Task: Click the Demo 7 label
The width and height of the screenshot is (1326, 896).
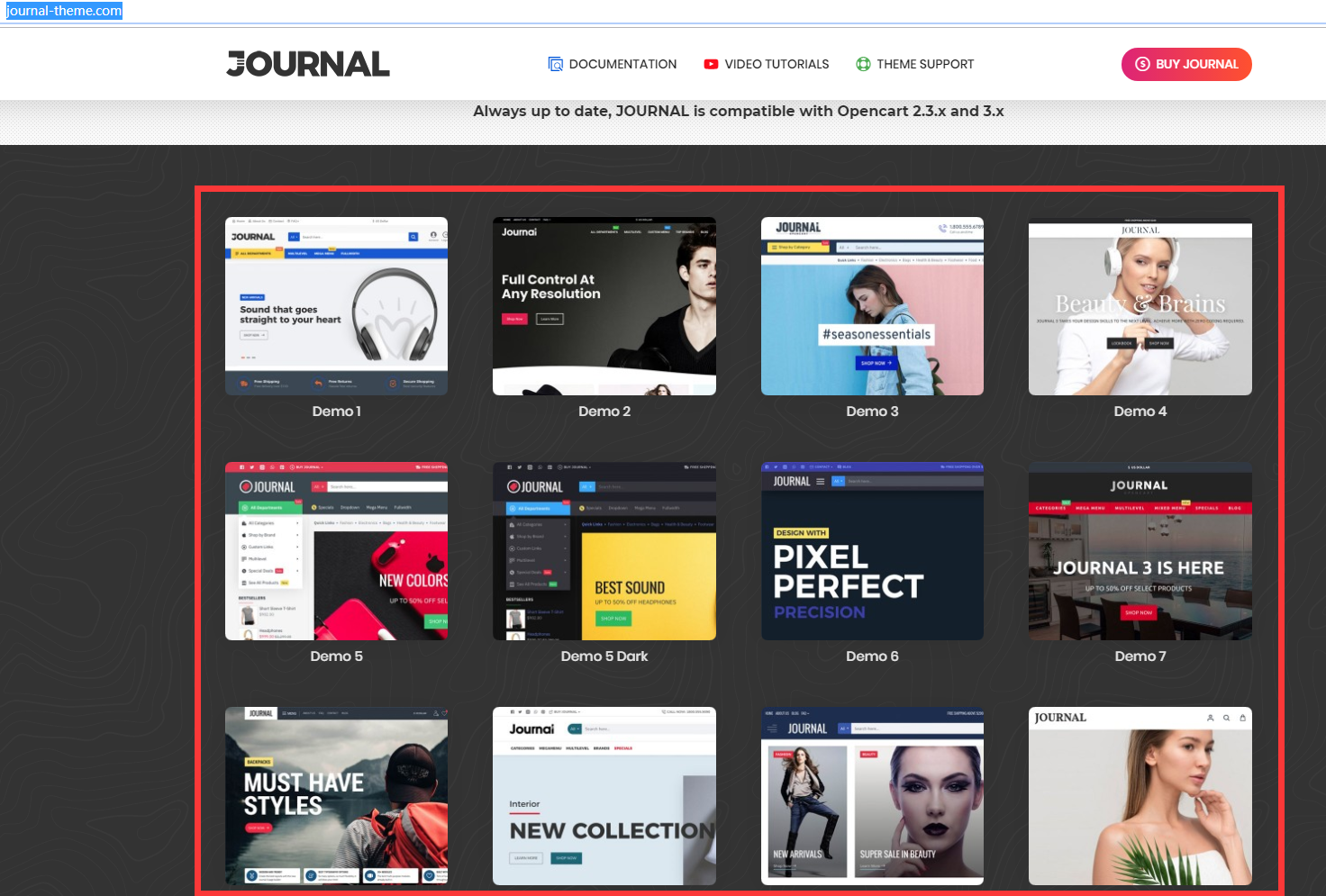Action: 1140,656
